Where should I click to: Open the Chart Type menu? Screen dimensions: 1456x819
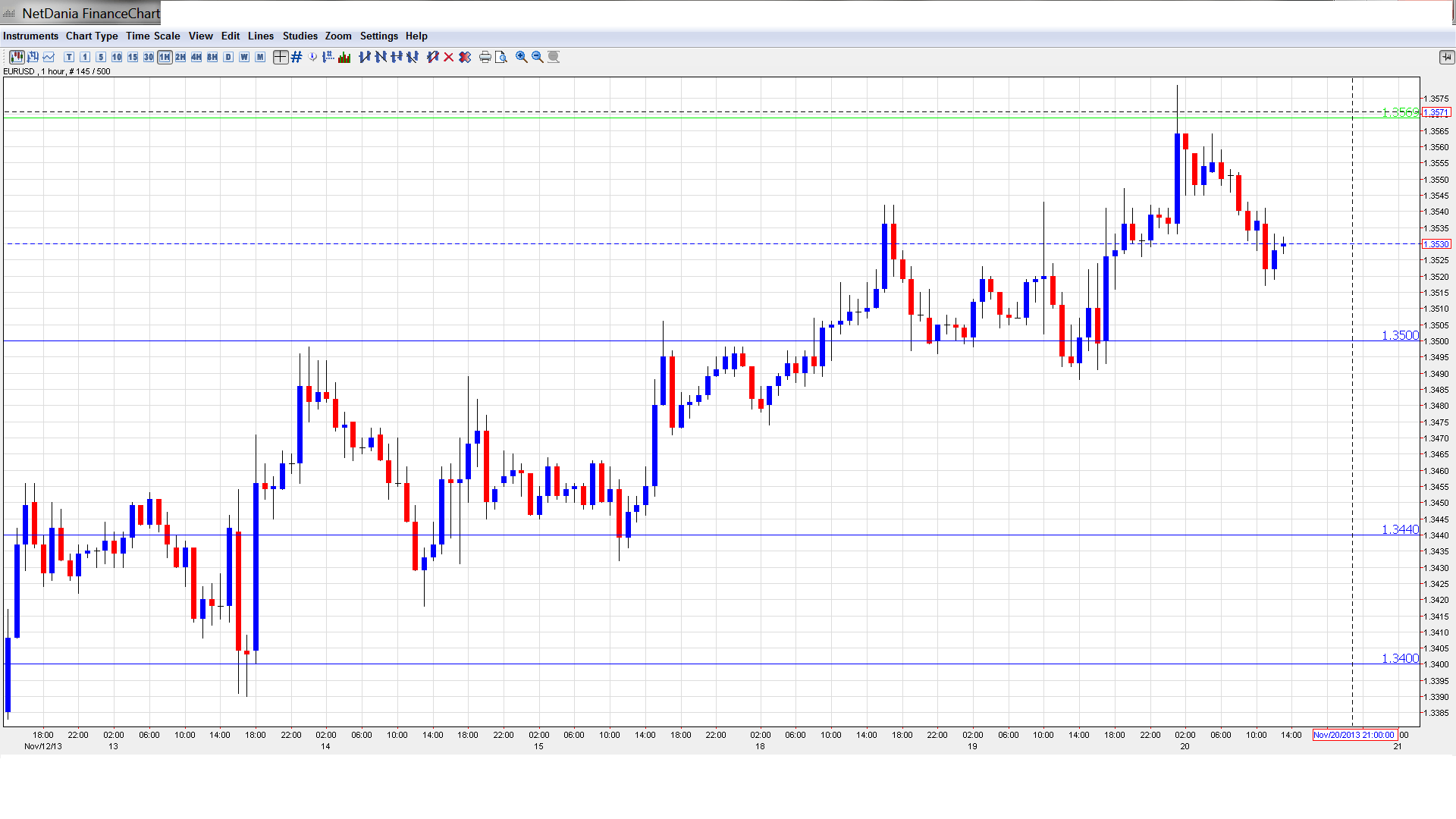pos(92,36)
